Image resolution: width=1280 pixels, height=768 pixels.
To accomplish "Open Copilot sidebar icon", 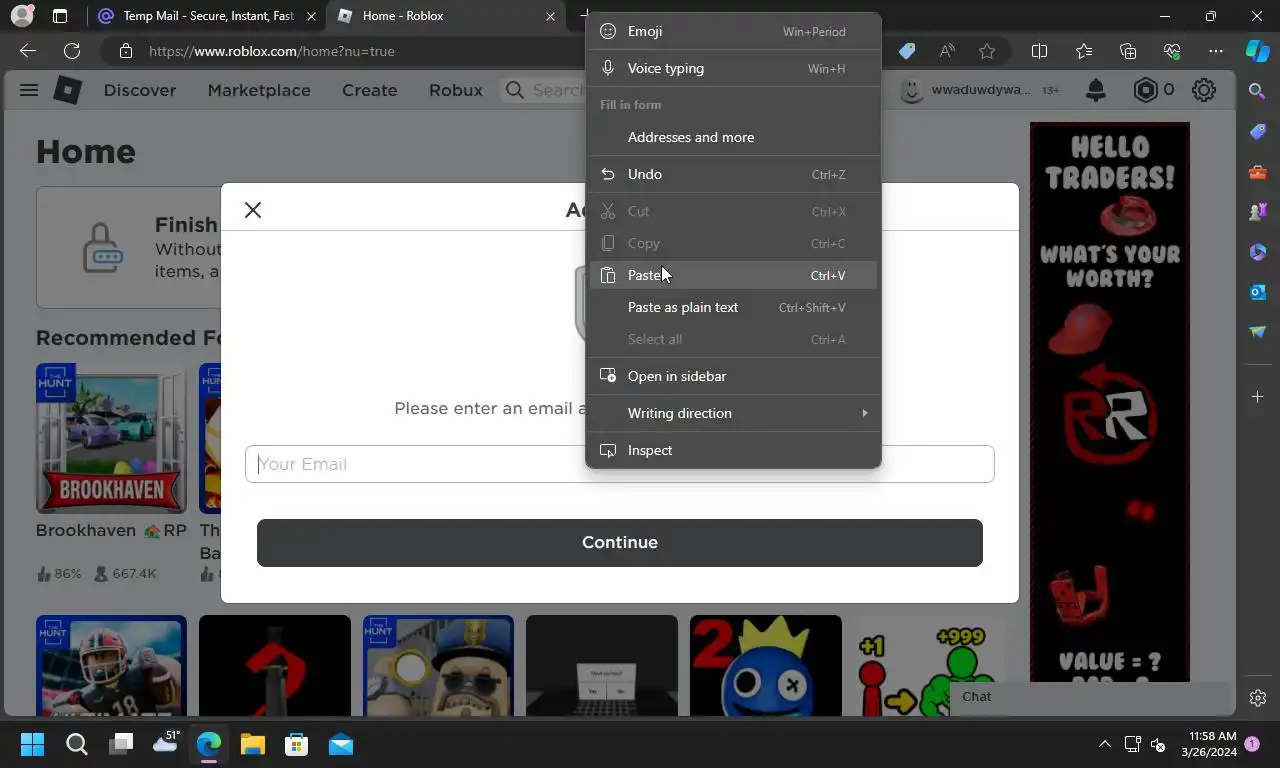I will point(1258,51).
